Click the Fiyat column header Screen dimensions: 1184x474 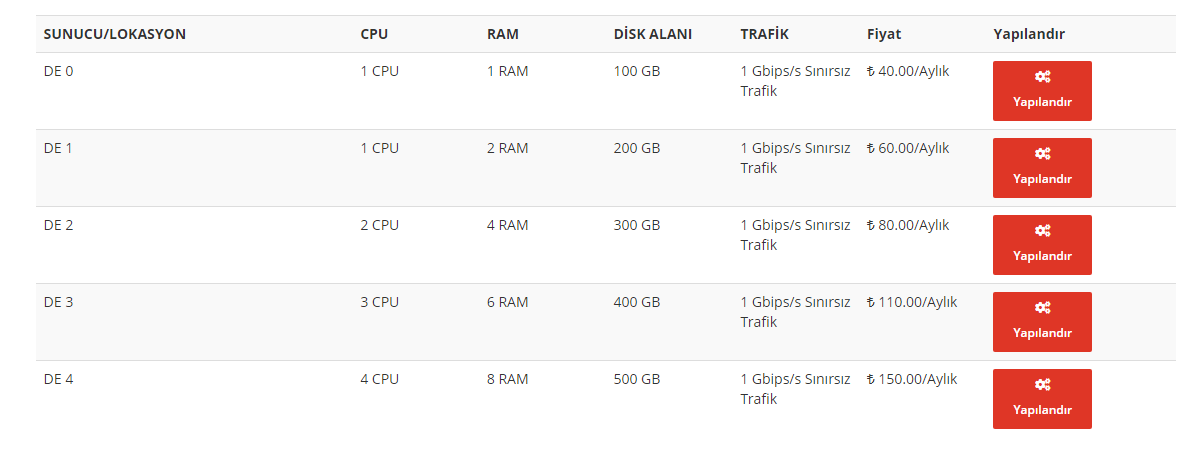coord(883,34)
